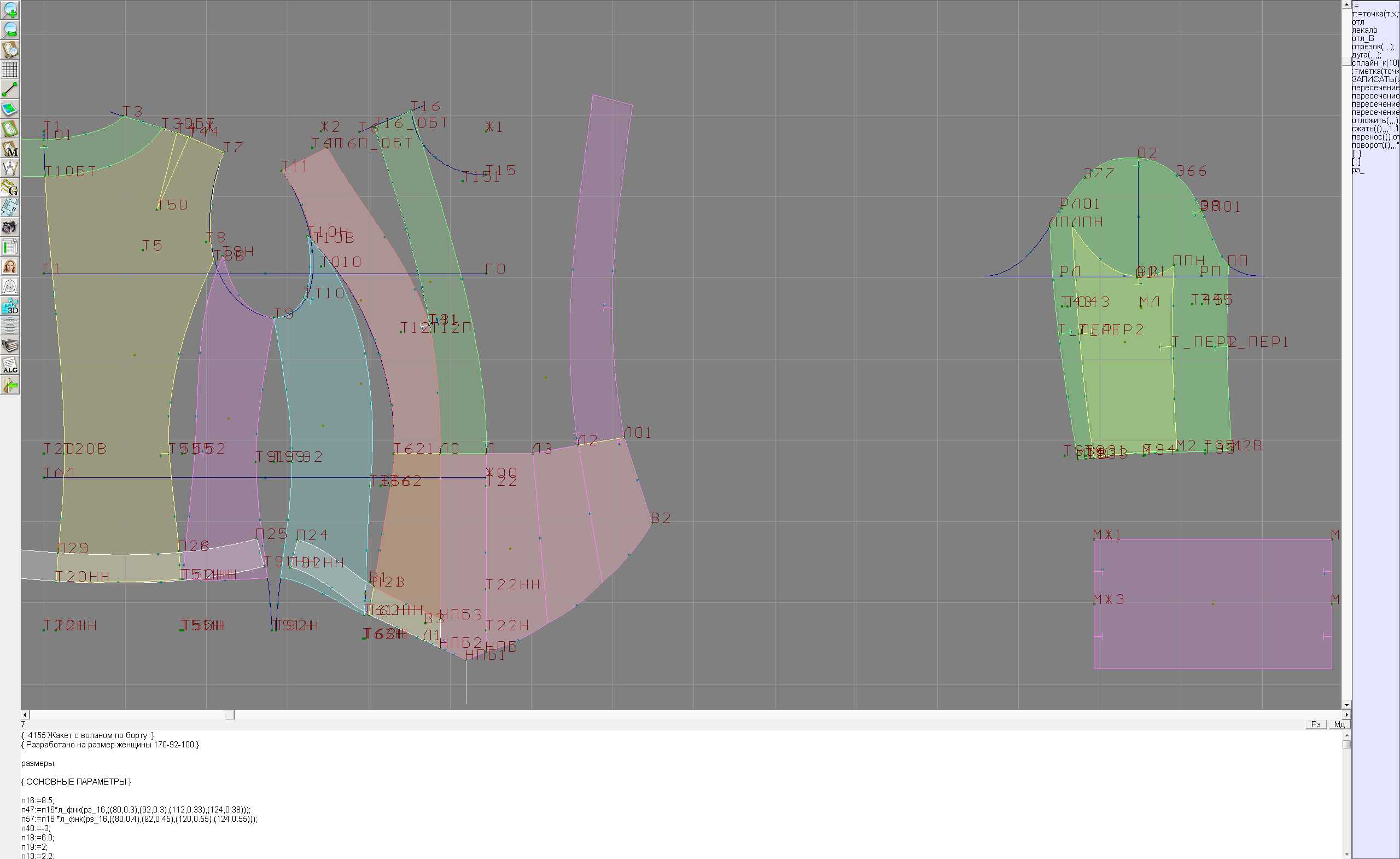Open the 3D view icon
The width and height of the screenshot is (1400, 859).
pyautogui.click(x=10, y=306)
